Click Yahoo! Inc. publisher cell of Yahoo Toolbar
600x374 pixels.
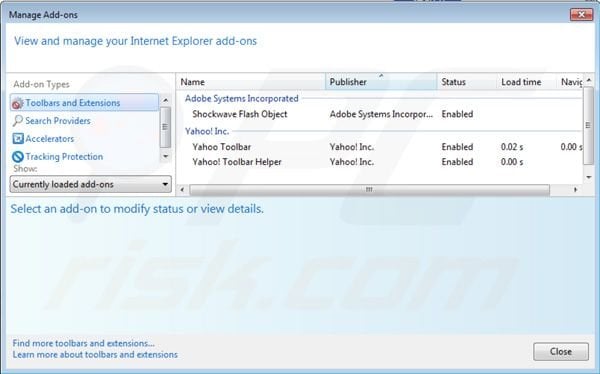coord(352,147)
